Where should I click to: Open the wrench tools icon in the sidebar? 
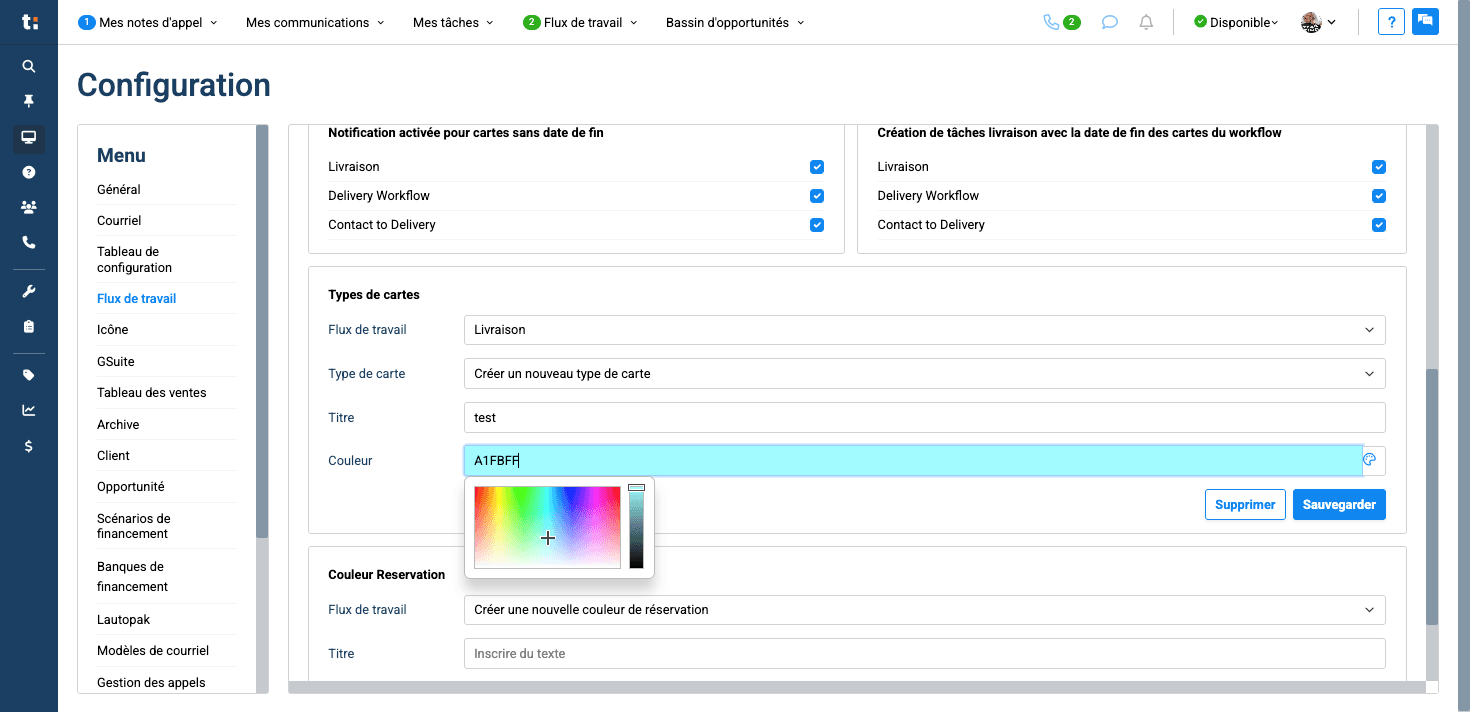pos(29,291)
